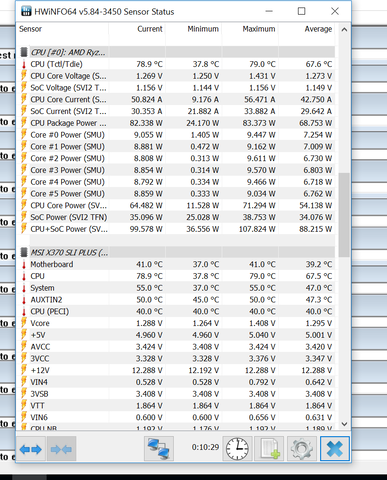Select the CPU+SoC Power row label
The width and height of the screenshot is (387, 480).
[x=69, y=229]
